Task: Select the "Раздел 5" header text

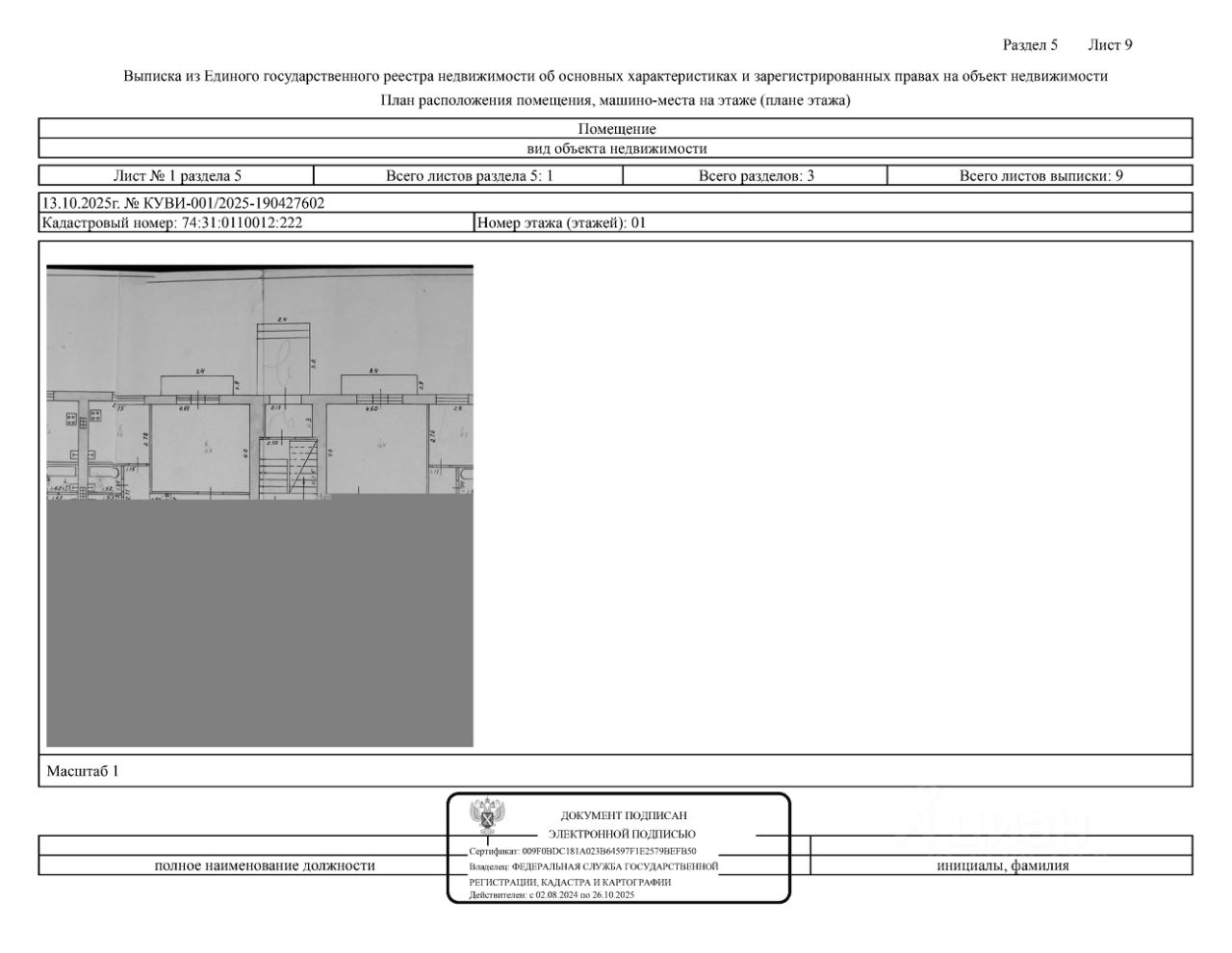Action: point(1030,44)
